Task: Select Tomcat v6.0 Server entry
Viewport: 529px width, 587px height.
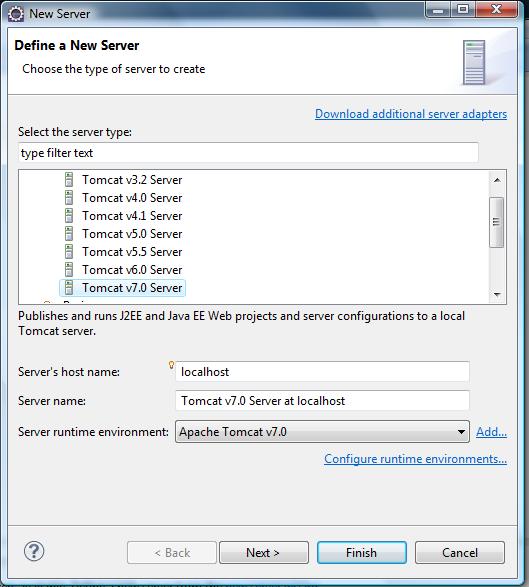Action: click(x=132, y=270)
